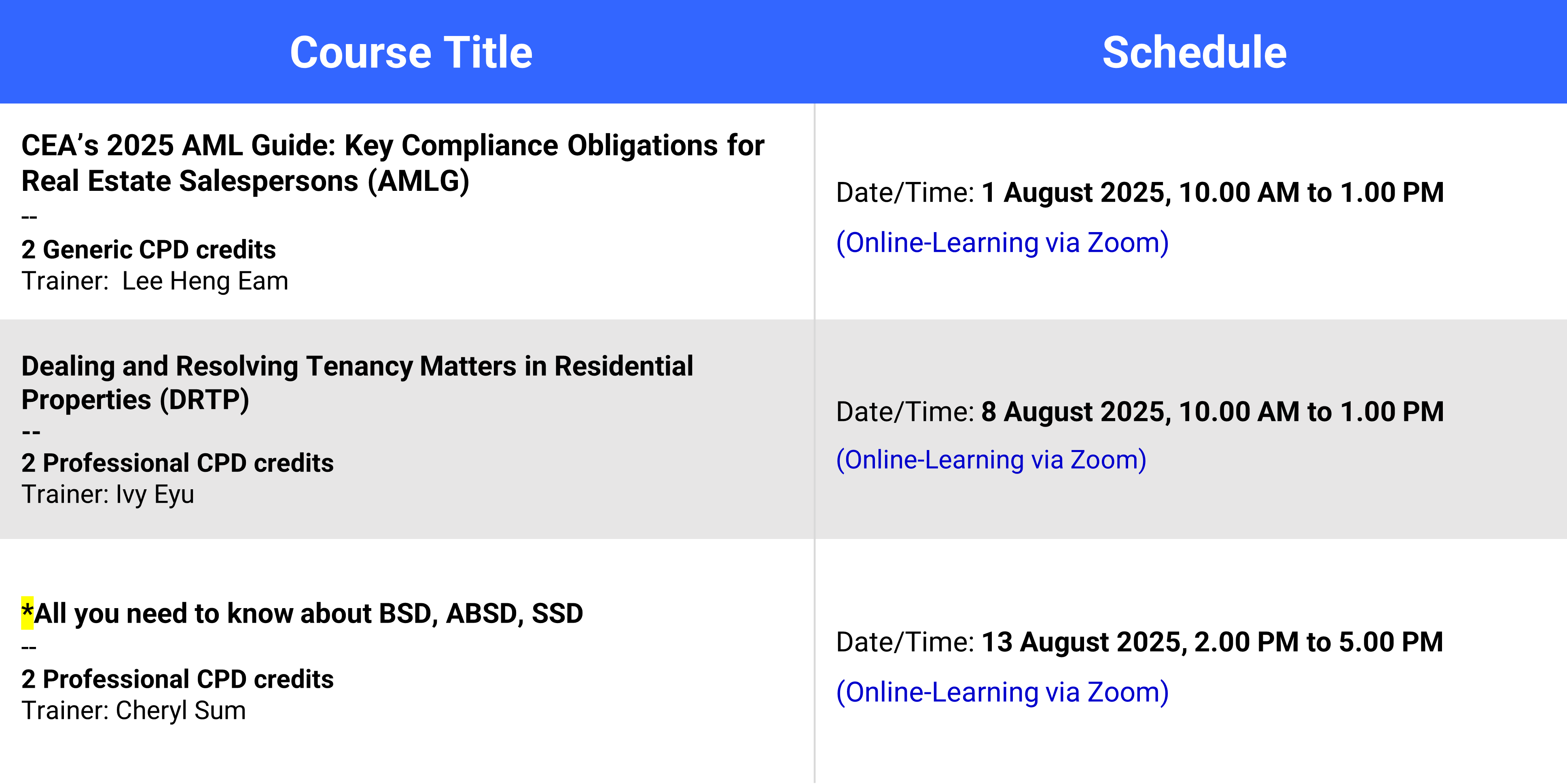Click the Properties (DRTP) text line
The height and width of the screenshot is (784, 1567).
tap(135, 399)
